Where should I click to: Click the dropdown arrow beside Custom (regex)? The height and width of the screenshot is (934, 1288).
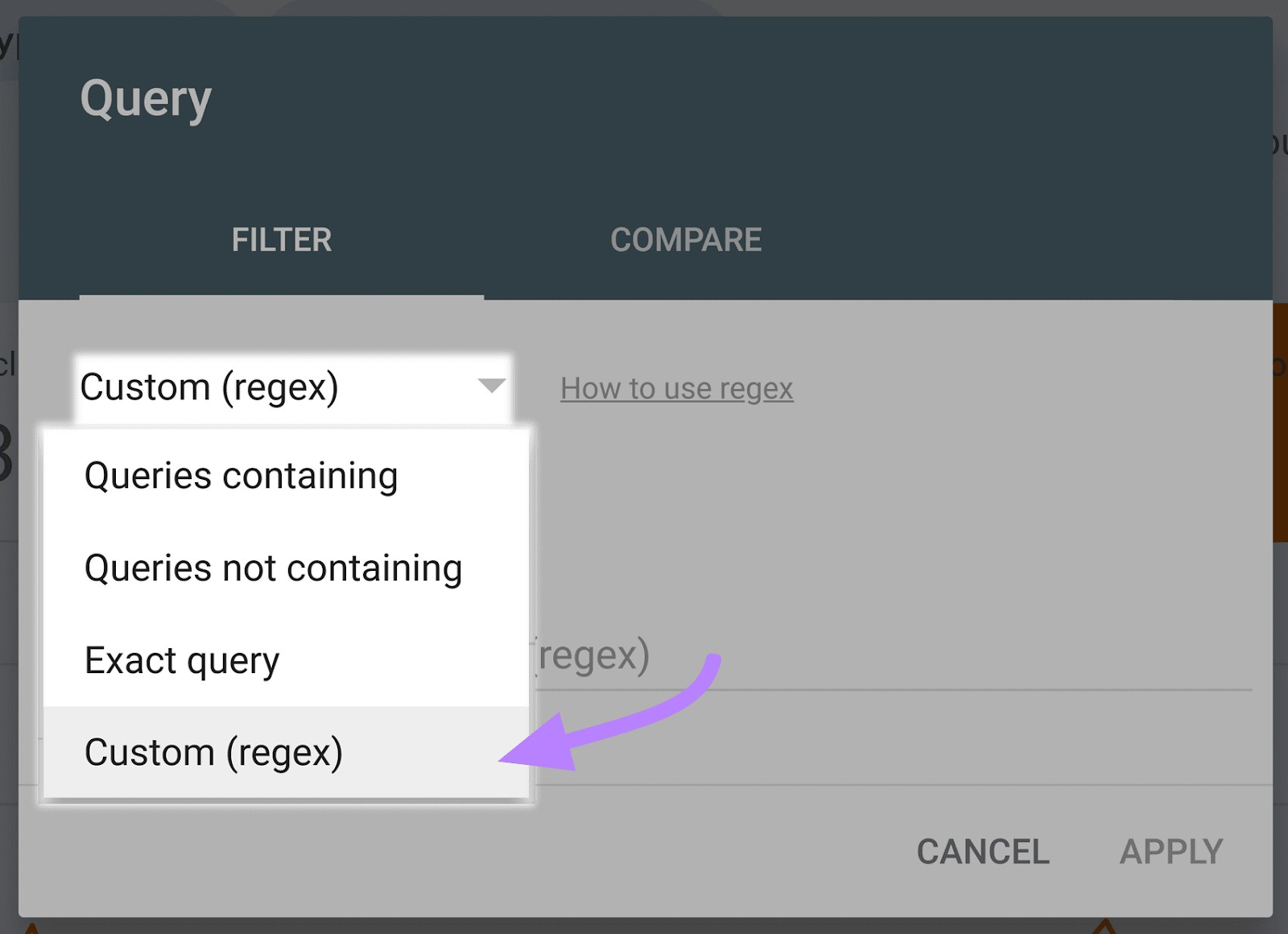[491, 386]
